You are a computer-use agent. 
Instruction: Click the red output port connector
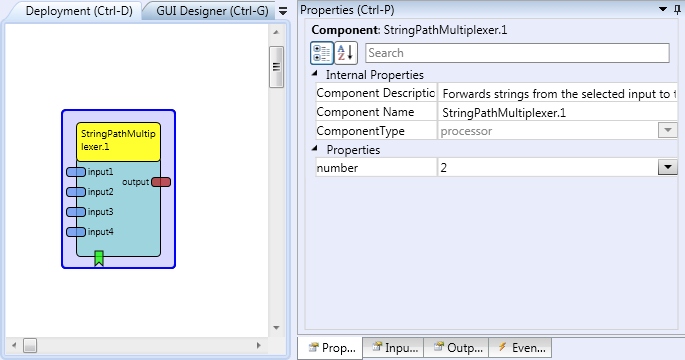(x=161, y=182)
